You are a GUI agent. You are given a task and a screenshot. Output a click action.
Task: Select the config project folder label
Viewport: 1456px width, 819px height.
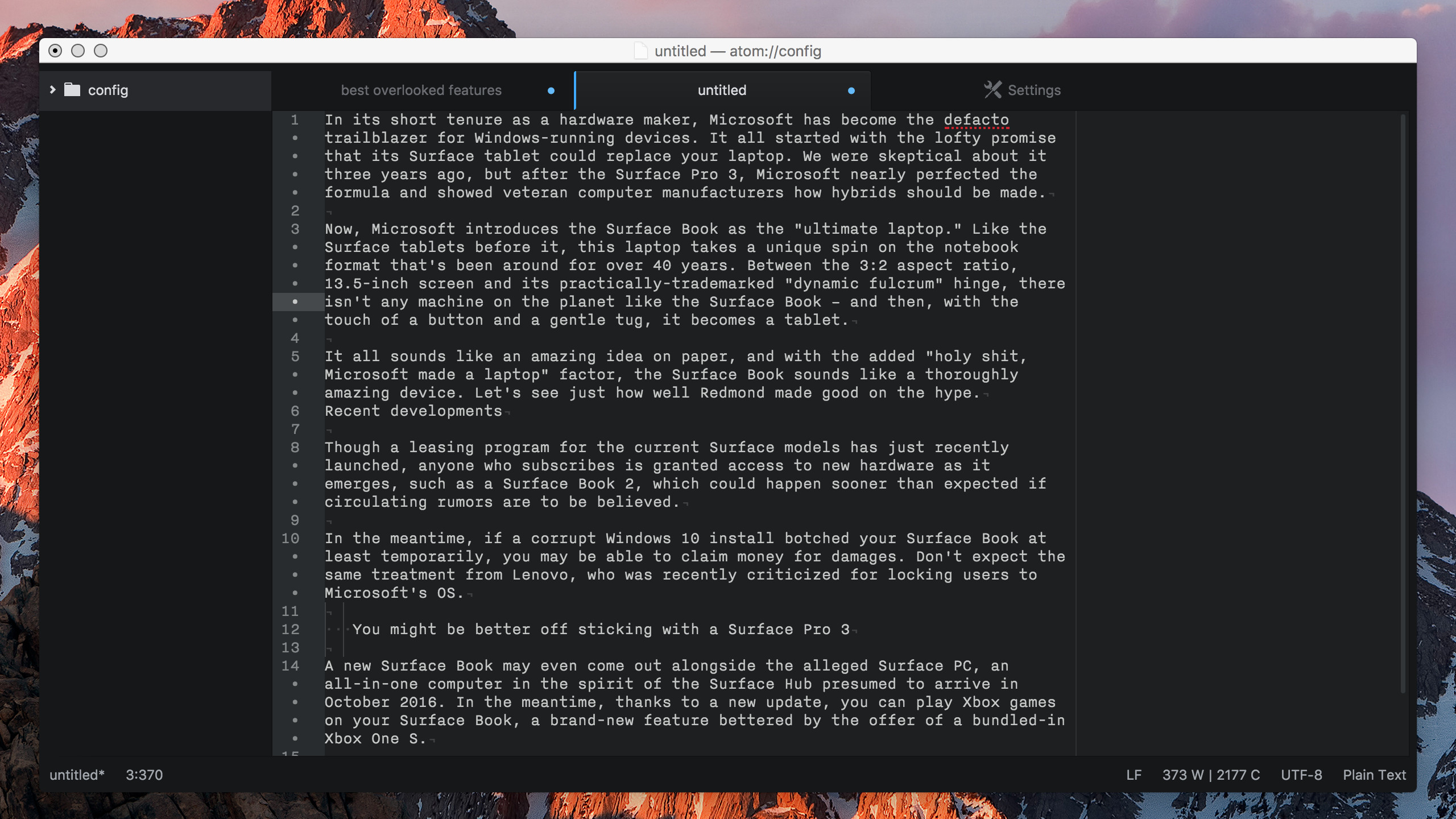pyautogui.click(x=108, y=90)
